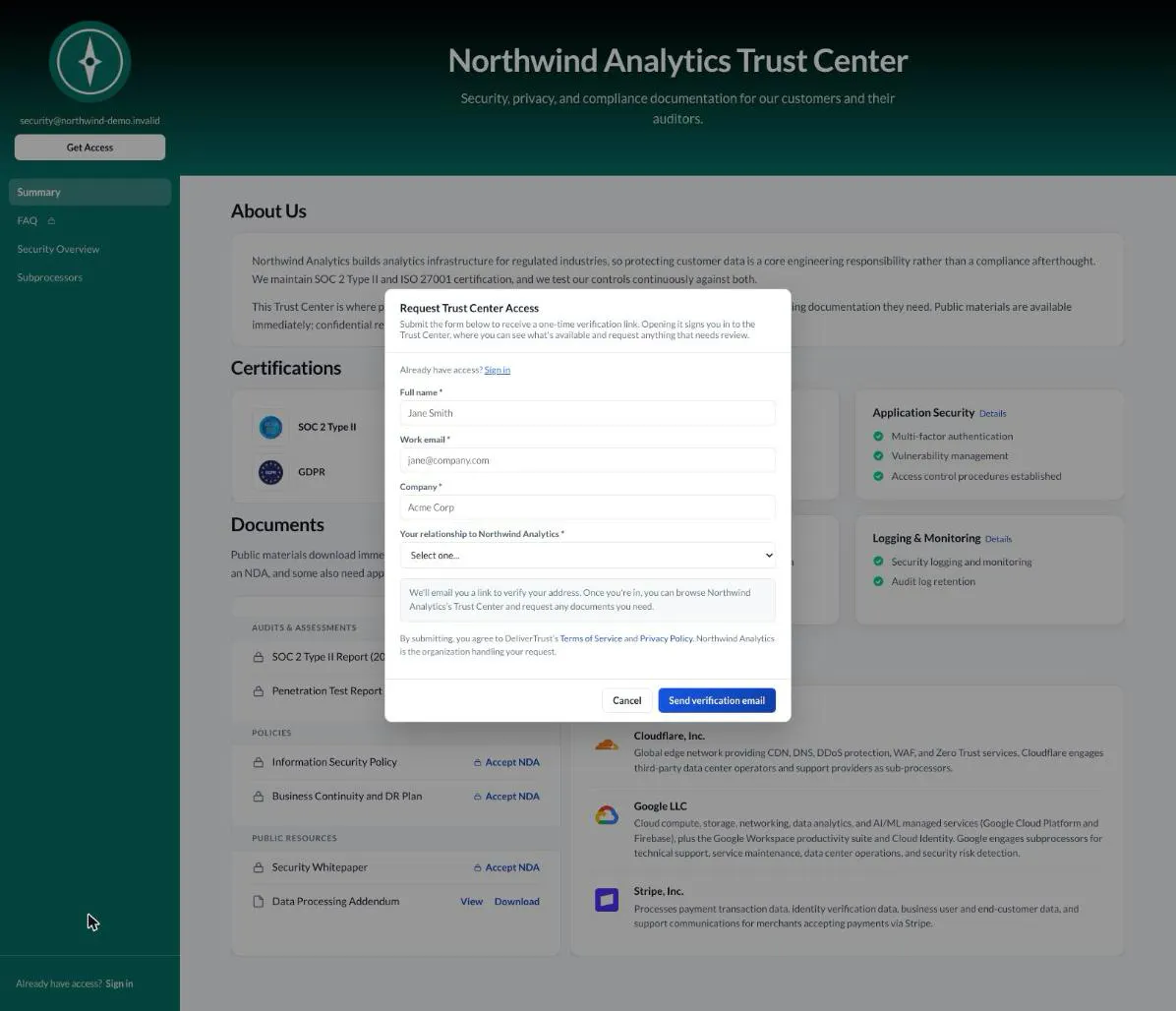Click the Northwind compass logo
Viewport: 1176px width, 1011px height.
(90, 62)
